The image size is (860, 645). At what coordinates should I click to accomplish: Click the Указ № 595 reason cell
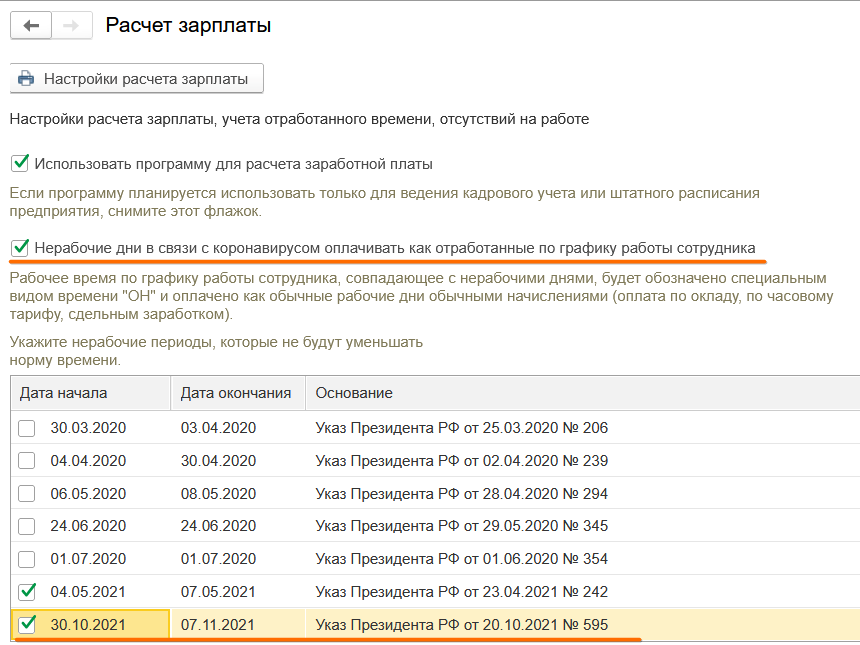(461, 625)
